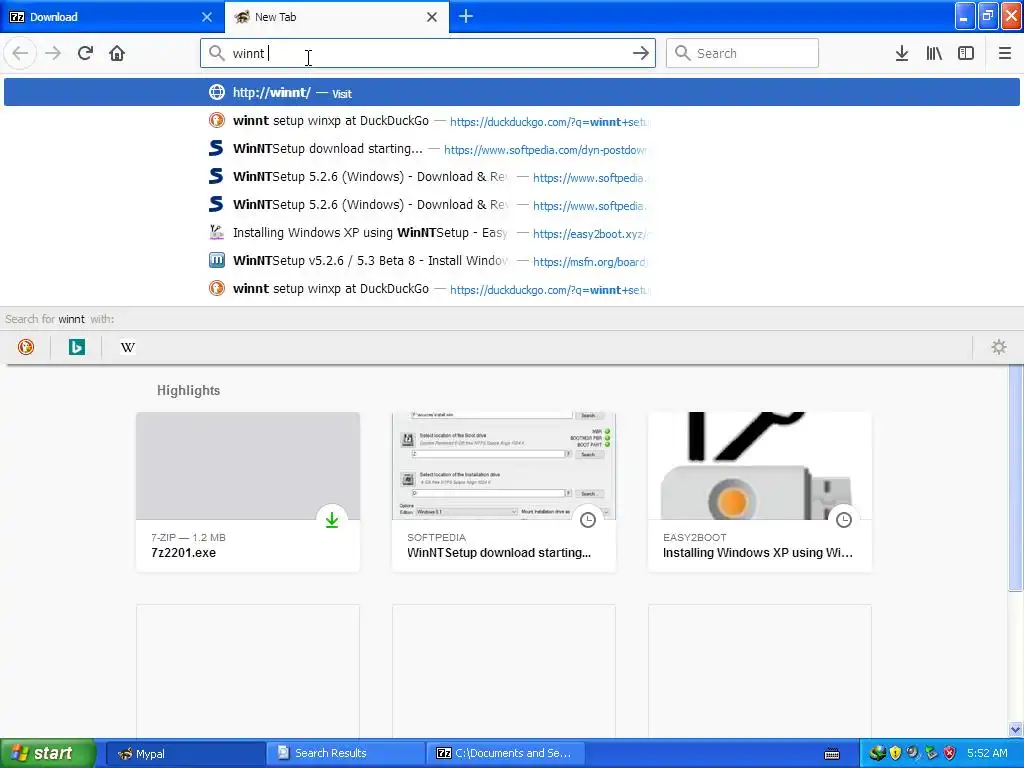Click the vertical scrollbar thumb on page
The image size is (1024, 768).
[x=1016, y=478]
